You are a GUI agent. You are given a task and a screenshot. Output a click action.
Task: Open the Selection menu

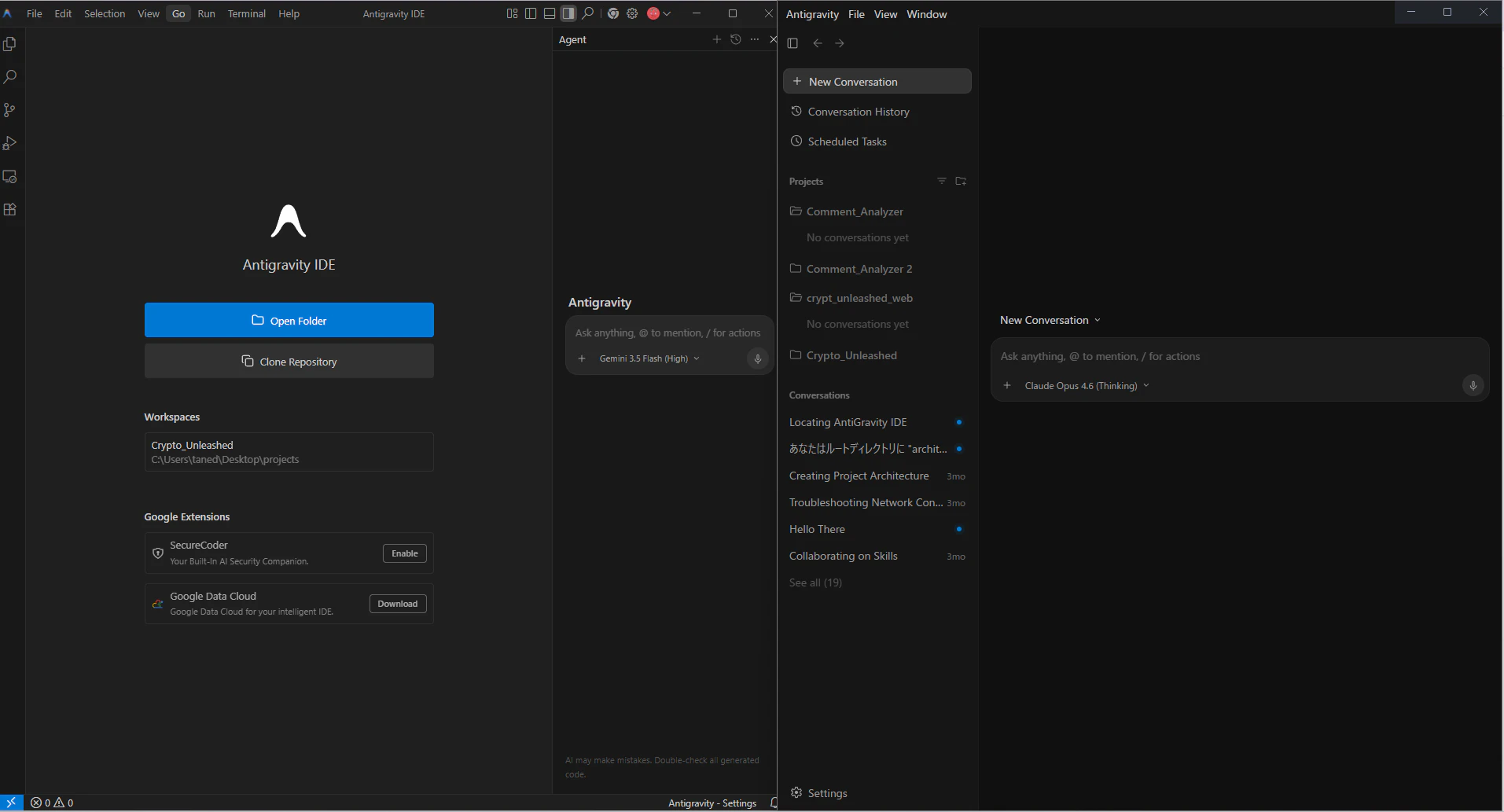[x=105, y=13]
